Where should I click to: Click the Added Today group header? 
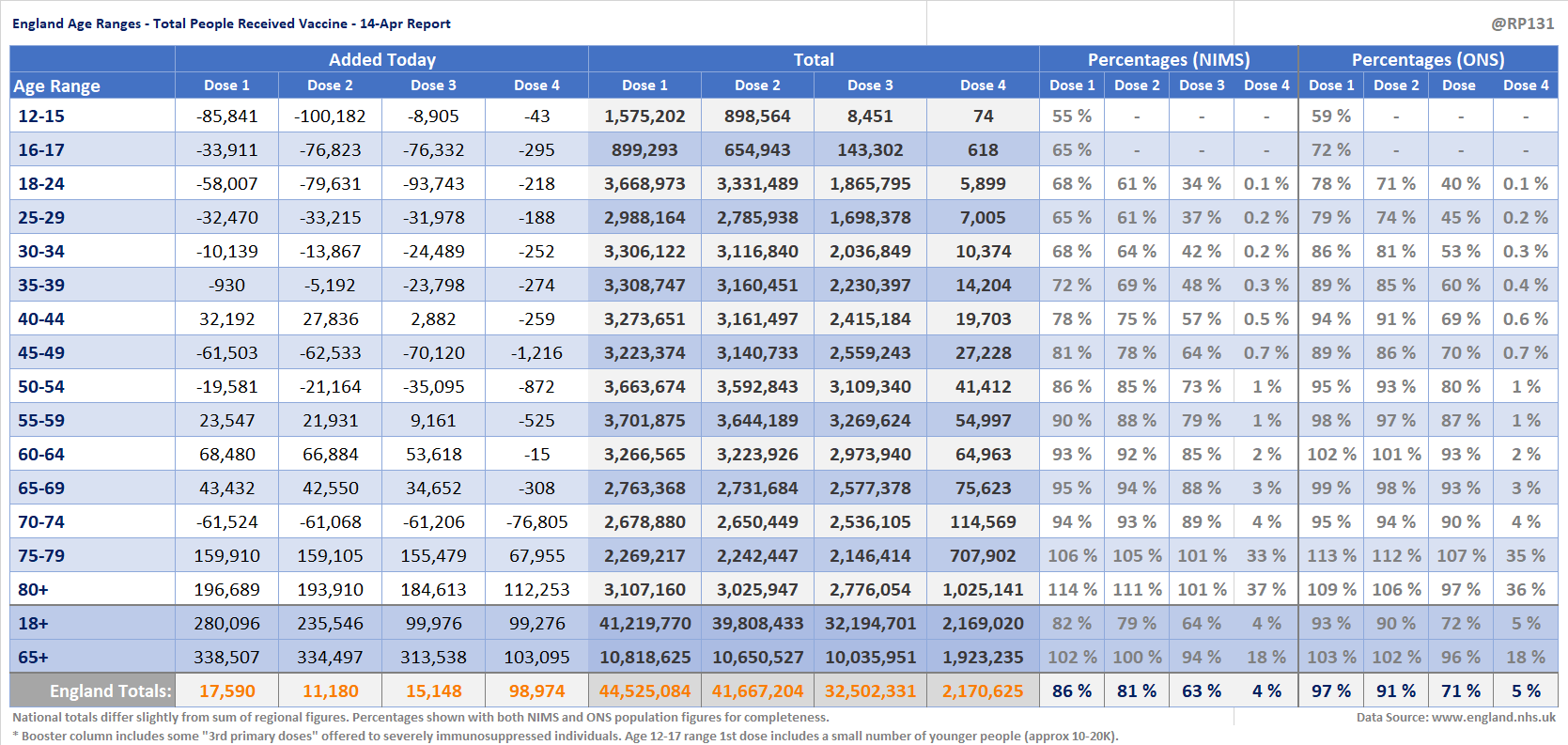click(x=381, y=59)
